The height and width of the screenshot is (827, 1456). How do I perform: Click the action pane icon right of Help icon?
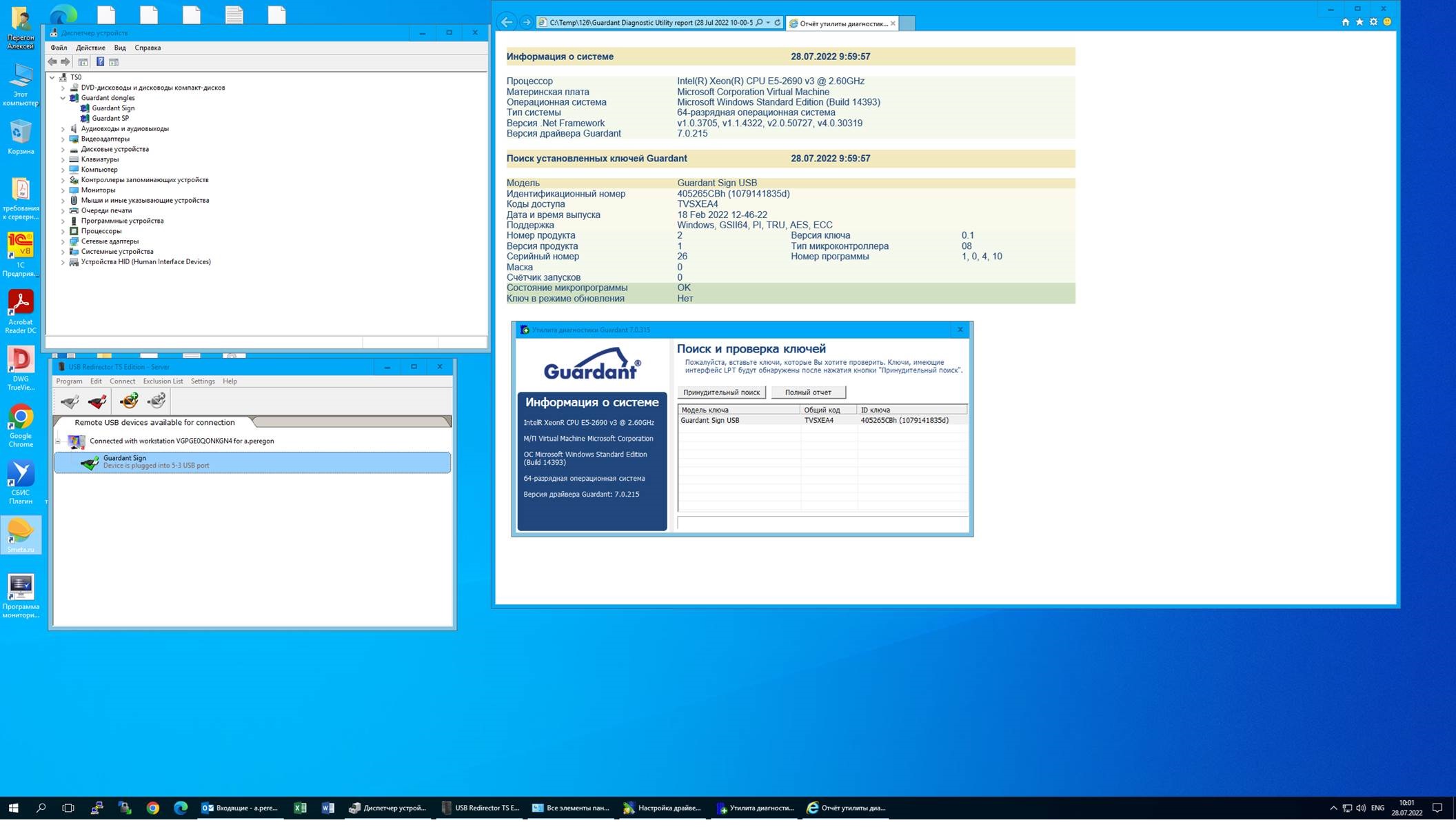click(114, 62)
